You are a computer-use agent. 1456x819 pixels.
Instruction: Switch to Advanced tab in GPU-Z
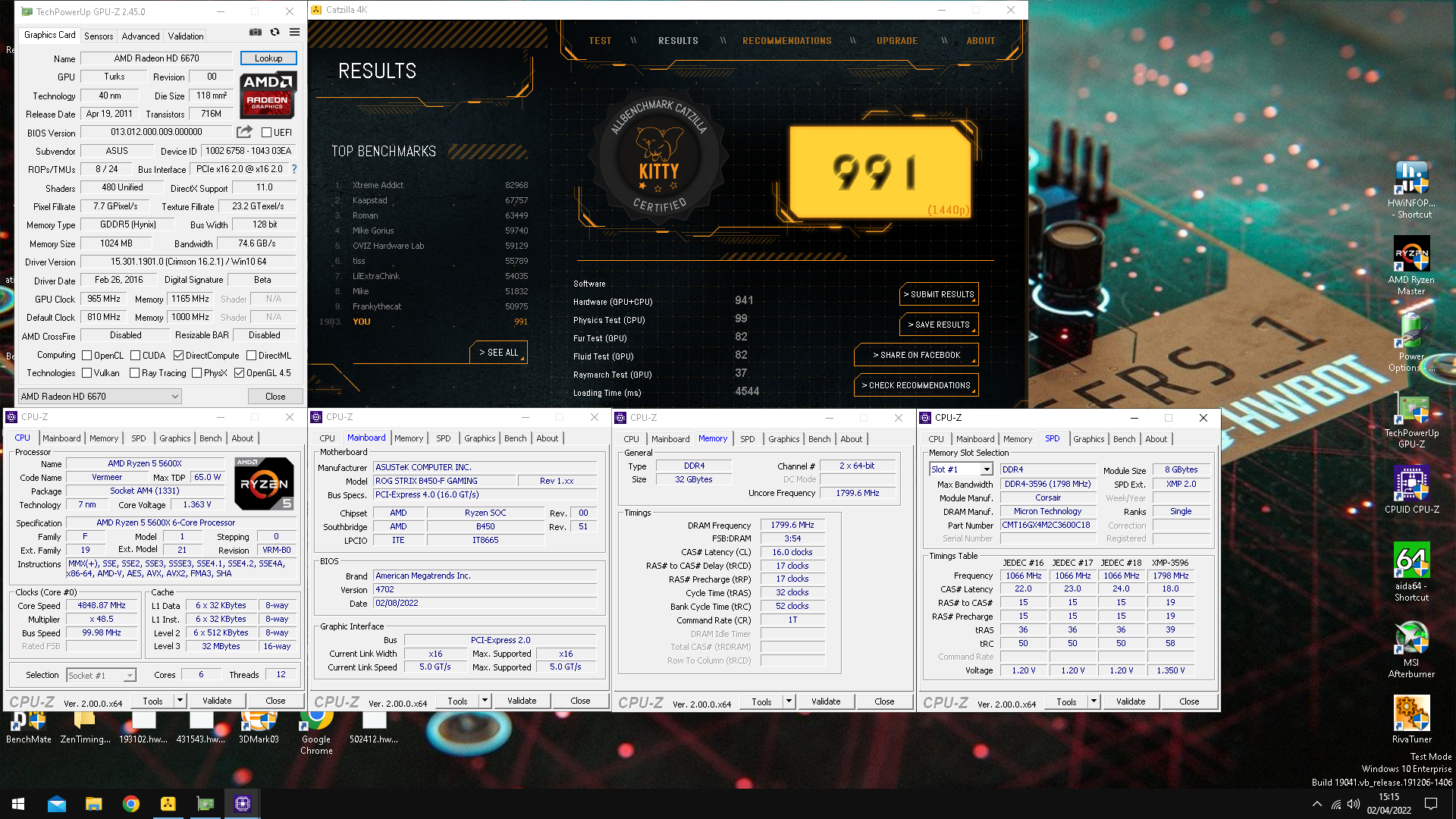[x=140, y=36]
